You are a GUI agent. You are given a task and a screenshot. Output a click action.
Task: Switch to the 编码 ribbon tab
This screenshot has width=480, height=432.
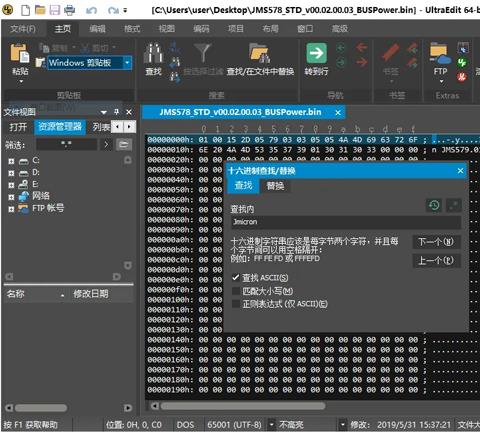pos(201,29)
